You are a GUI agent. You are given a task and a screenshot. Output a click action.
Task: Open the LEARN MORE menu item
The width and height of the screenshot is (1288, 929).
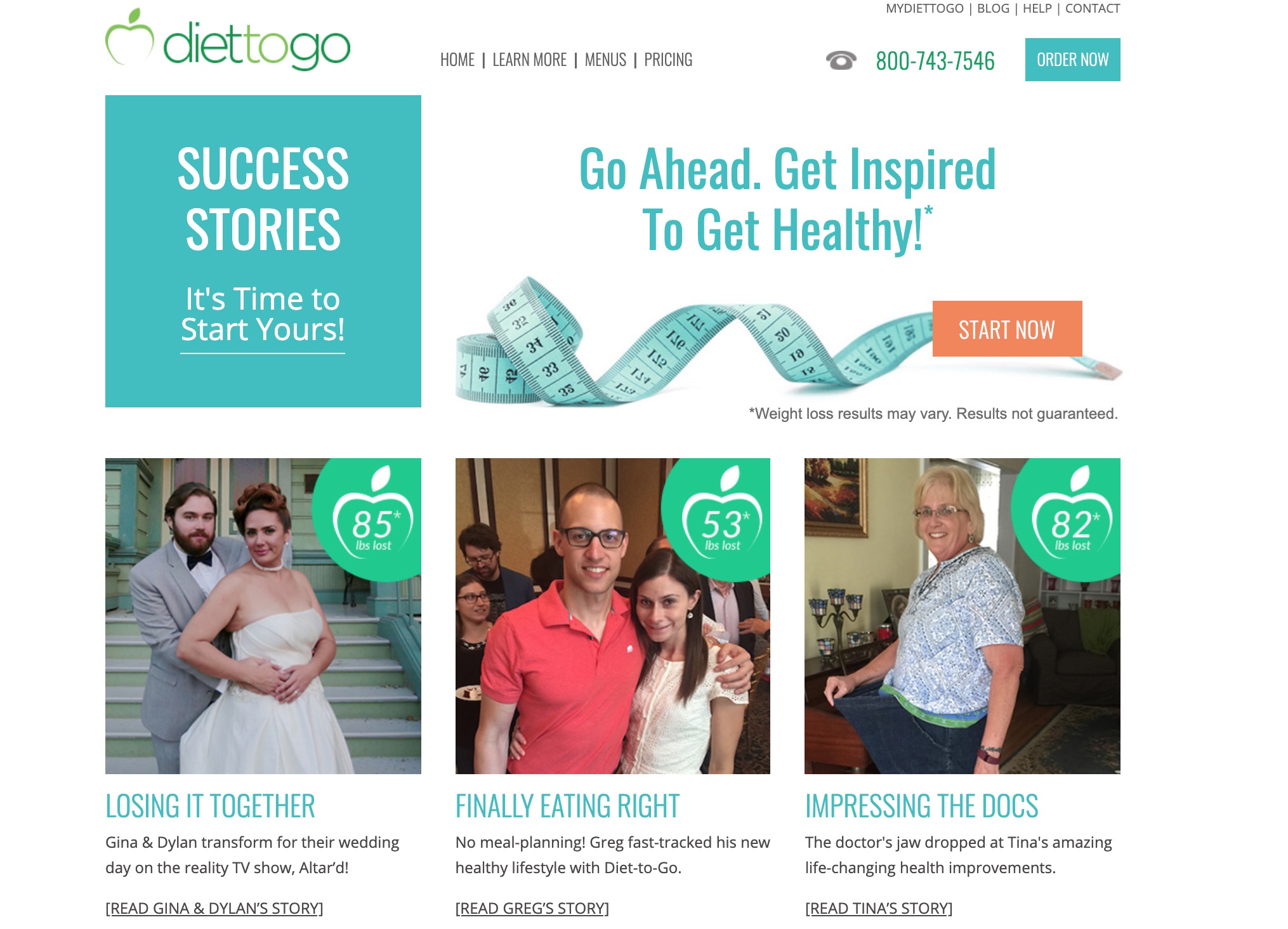tap(530, 60)
